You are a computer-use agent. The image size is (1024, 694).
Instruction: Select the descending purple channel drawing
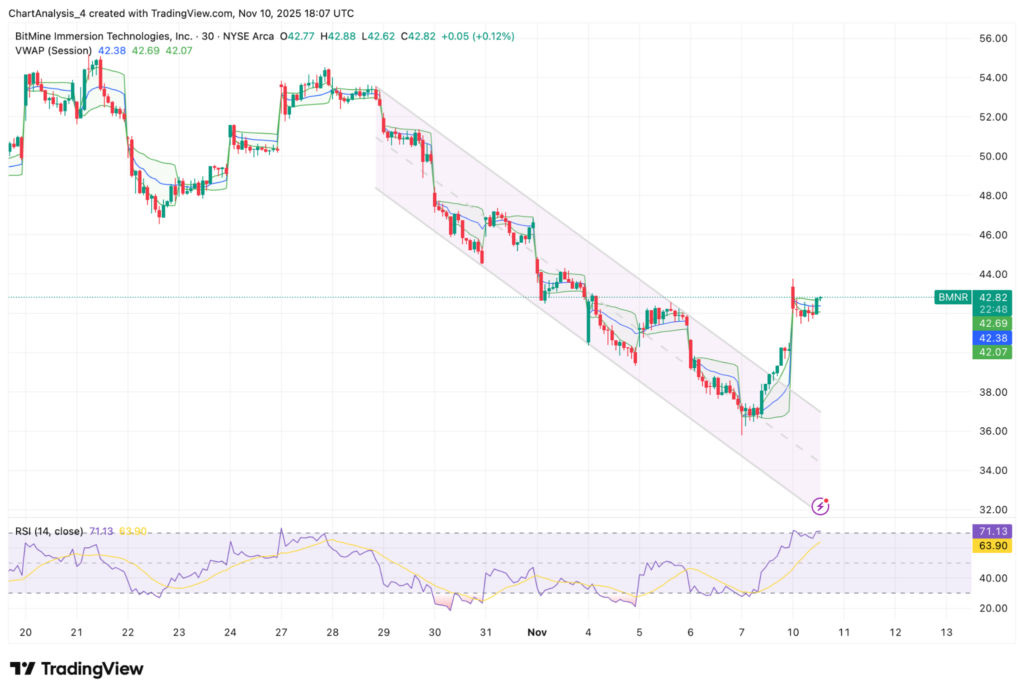[x=600, y=290]
